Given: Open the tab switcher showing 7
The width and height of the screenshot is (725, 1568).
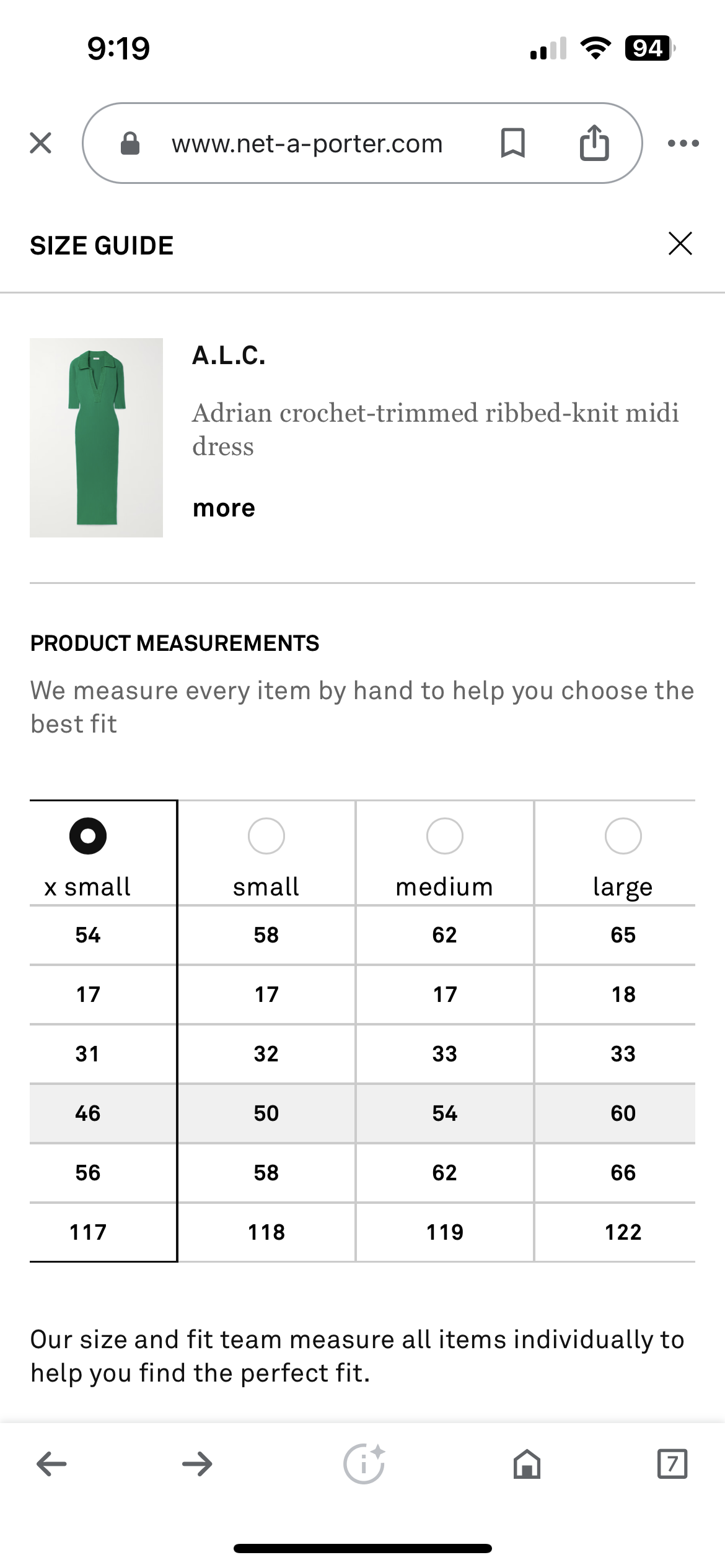Looking at the screenshot, I should click(672, 1464).
